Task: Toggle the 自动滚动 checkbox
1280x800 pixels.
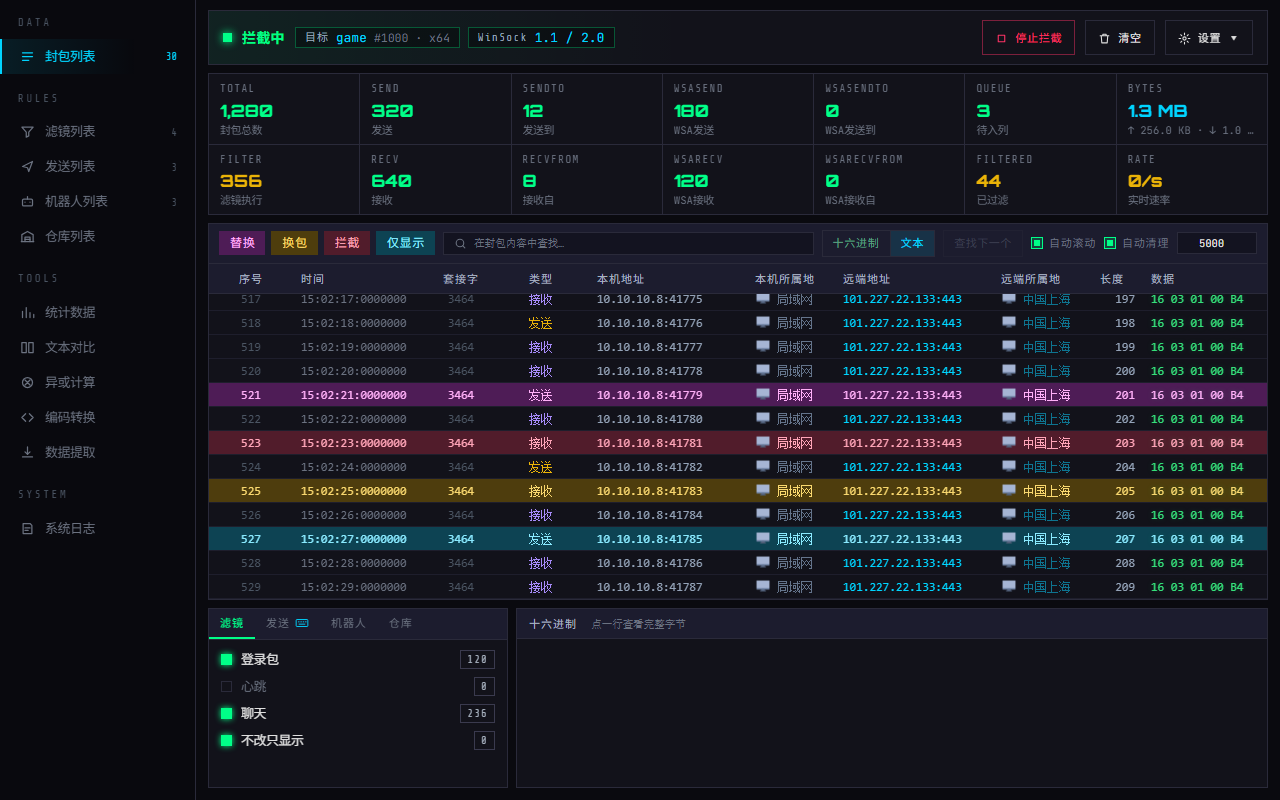Action: pyautogui.click(x=1037, y=243)
